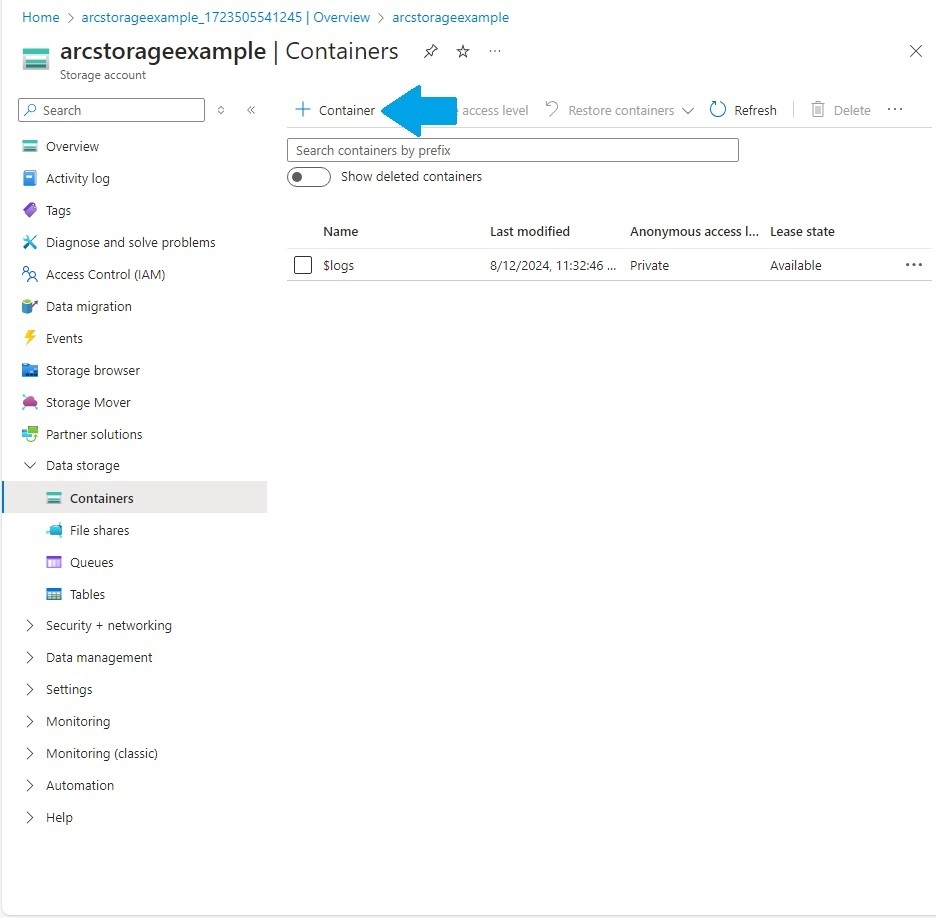Pin the Containers blade with pin icon
936x918 pixels.
430,51
